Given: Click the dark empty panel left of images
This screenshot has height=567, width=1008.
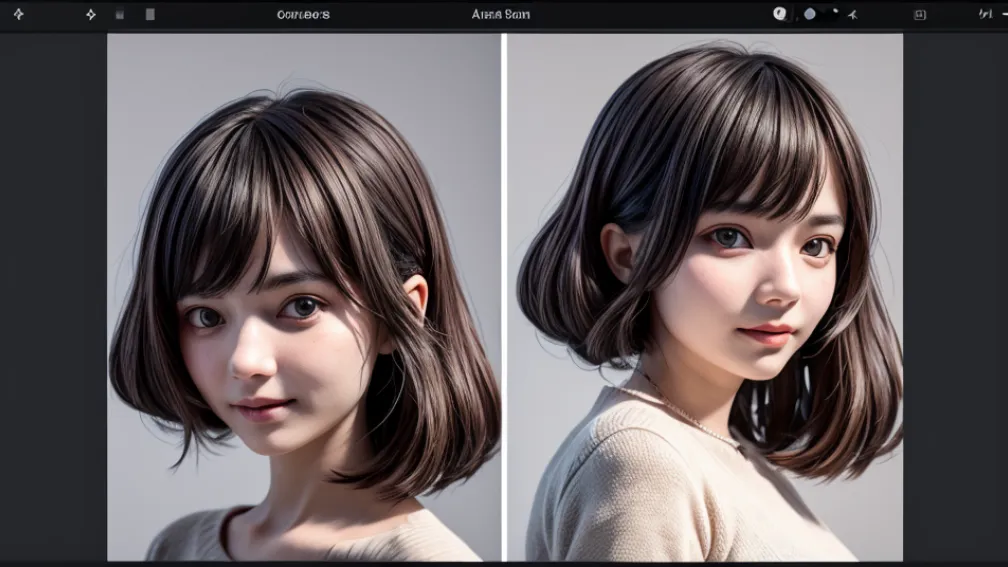Looking at the screenshot, I should pyautogui.click(x=53, y=297).
